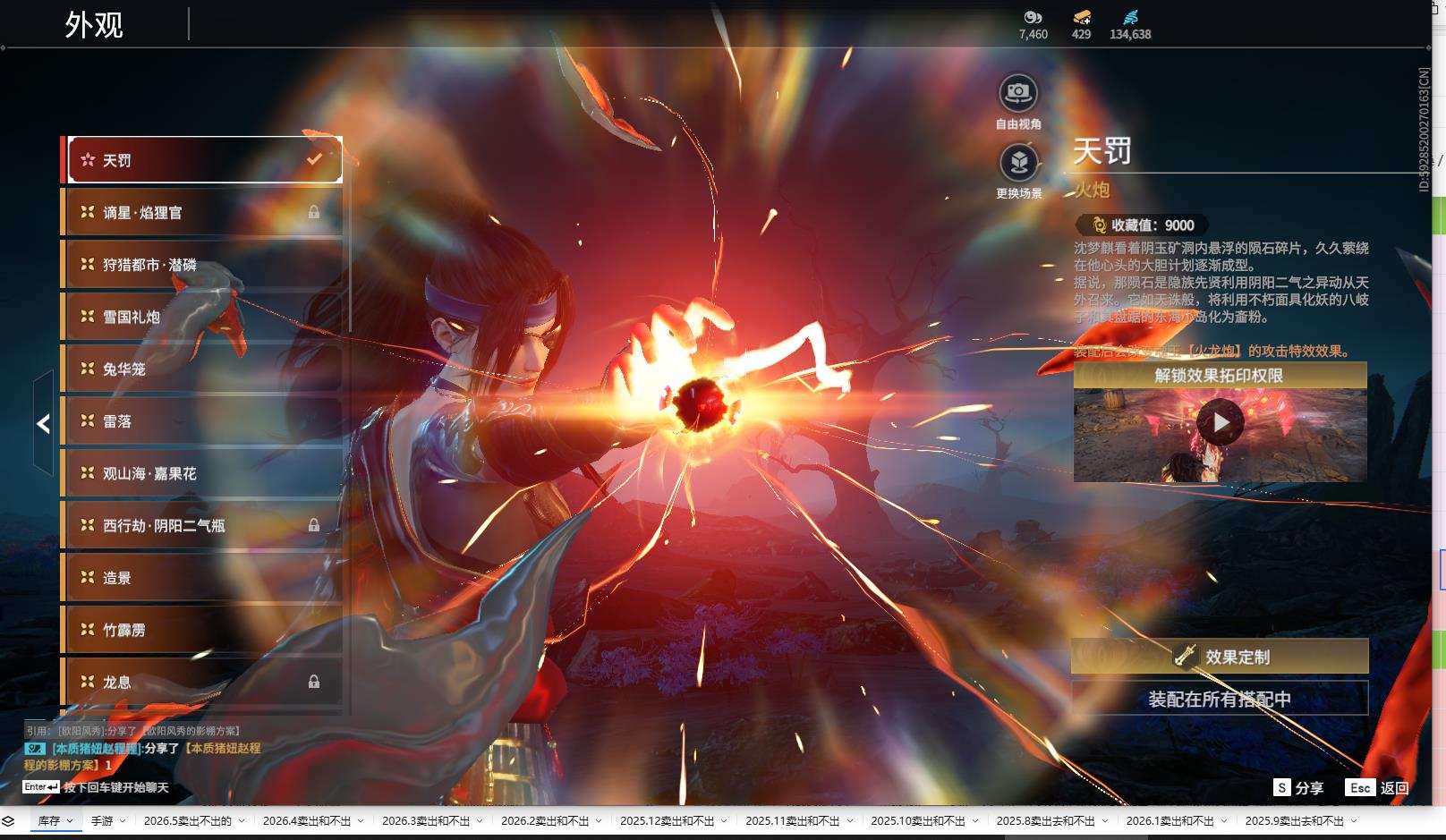The image size is (1446, 840).
Task: Switch to the 2026.4卖出和不出 sheet tab
Action: click(307, 821)
